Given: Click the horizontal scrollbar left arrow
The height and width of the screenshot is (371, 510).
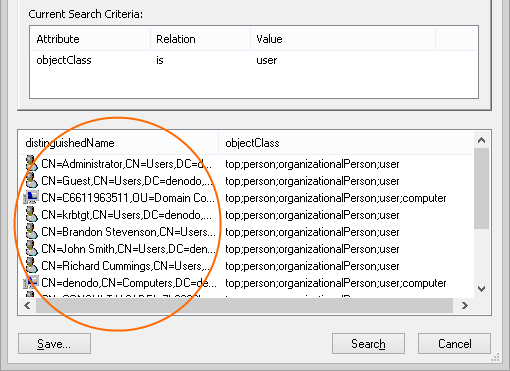Looking at the screenshot, I should click(x=27, y=305).
